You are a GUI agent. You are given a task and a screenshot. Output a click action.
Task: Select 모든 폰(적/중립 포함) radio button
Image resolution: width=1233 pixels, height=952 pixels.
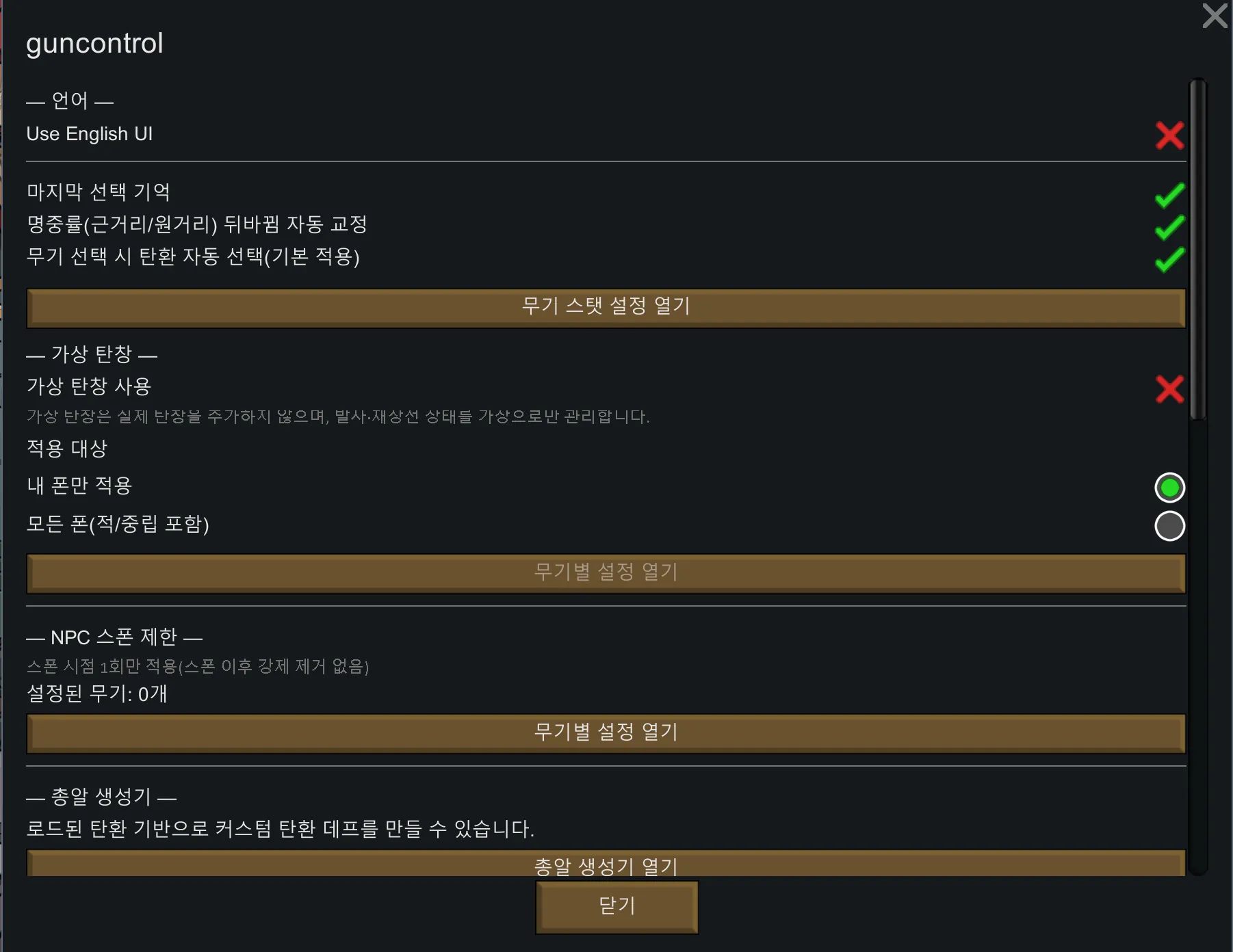click(1169, 526)
